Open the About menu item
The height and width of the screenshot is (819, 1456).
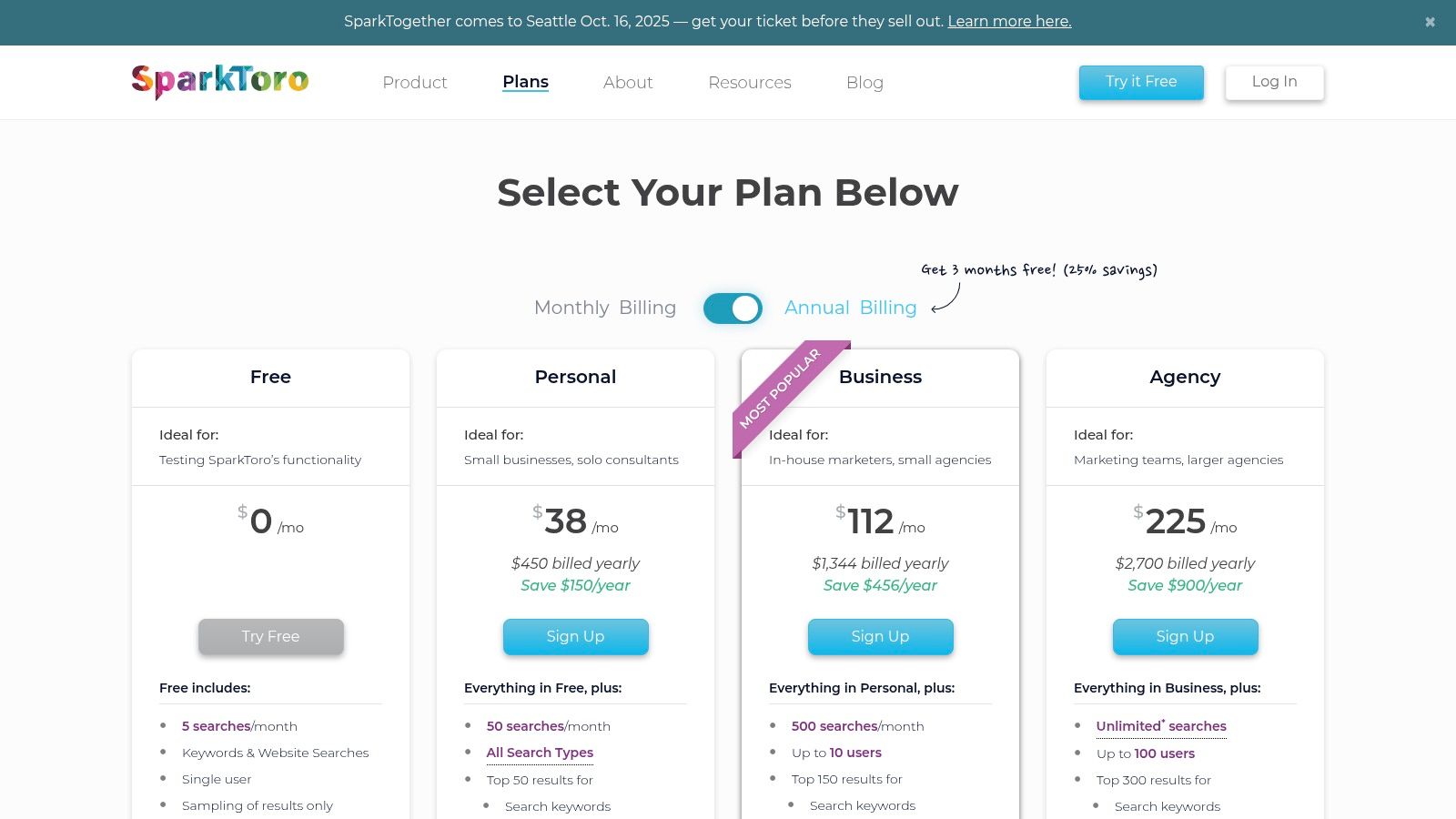pyautogui.click(x=628, y=82)
